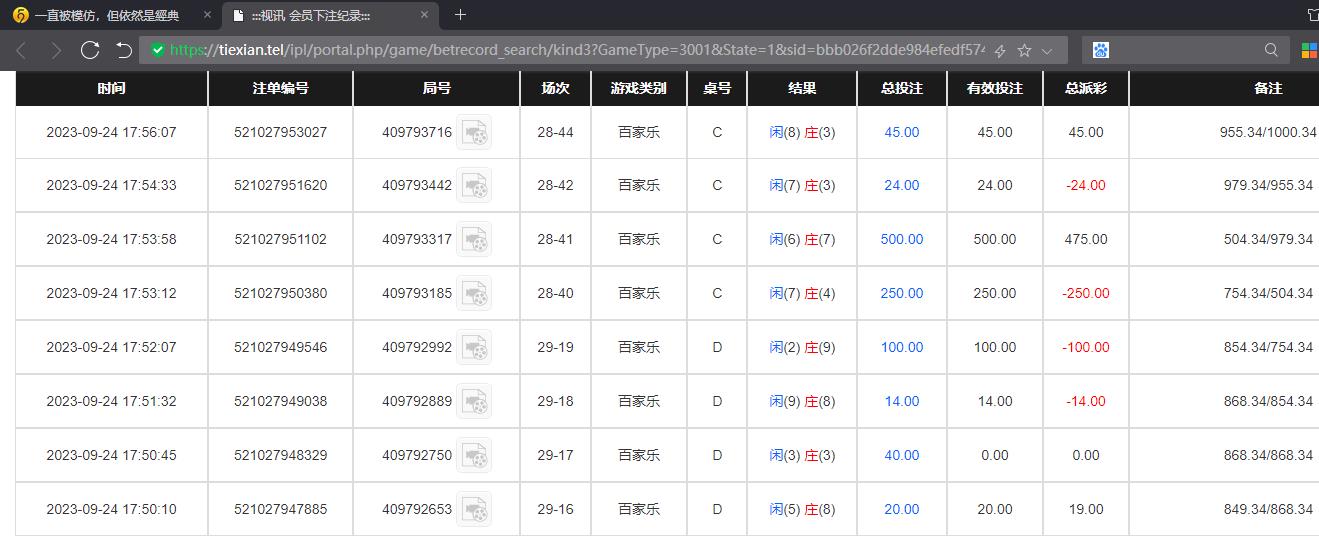Expand the address bar dropdown chevron
1319x536 pixels.
click(x=1047, y=50)
